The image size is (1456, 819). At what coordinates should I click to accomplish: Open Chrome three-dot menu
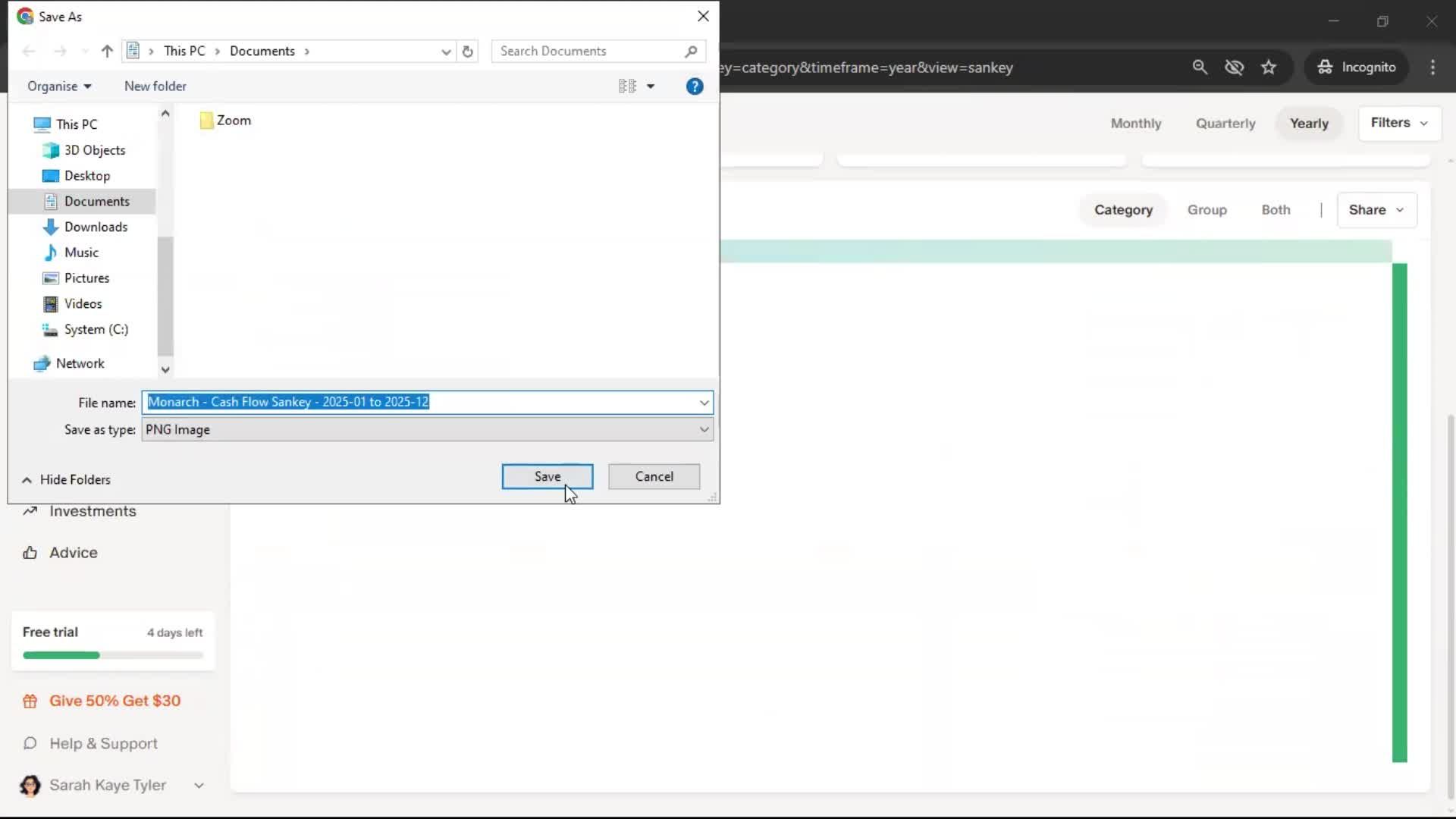pyautogui.click(x=1432, y=67)
